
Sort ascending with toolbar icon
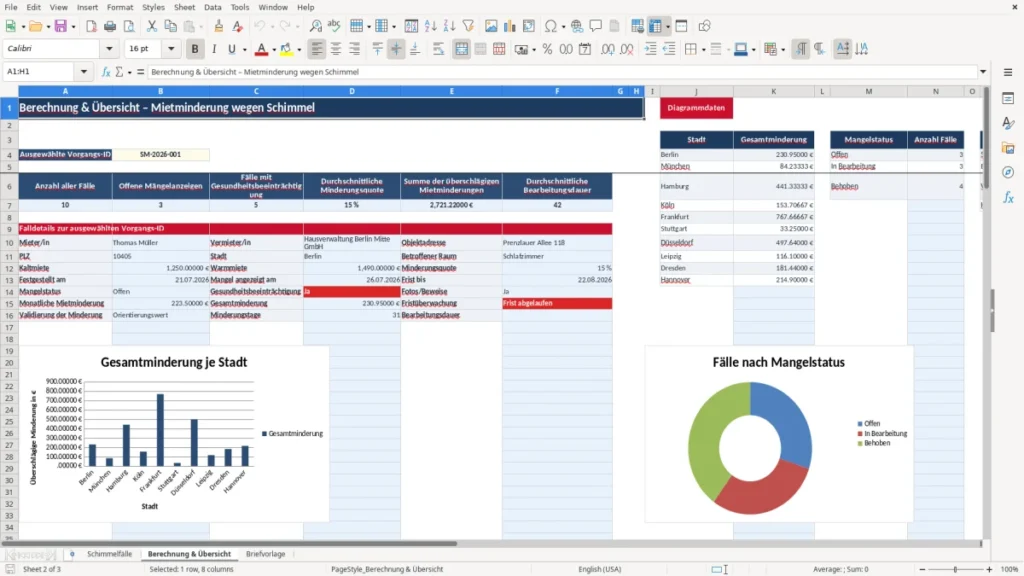[x=430, y=26]
